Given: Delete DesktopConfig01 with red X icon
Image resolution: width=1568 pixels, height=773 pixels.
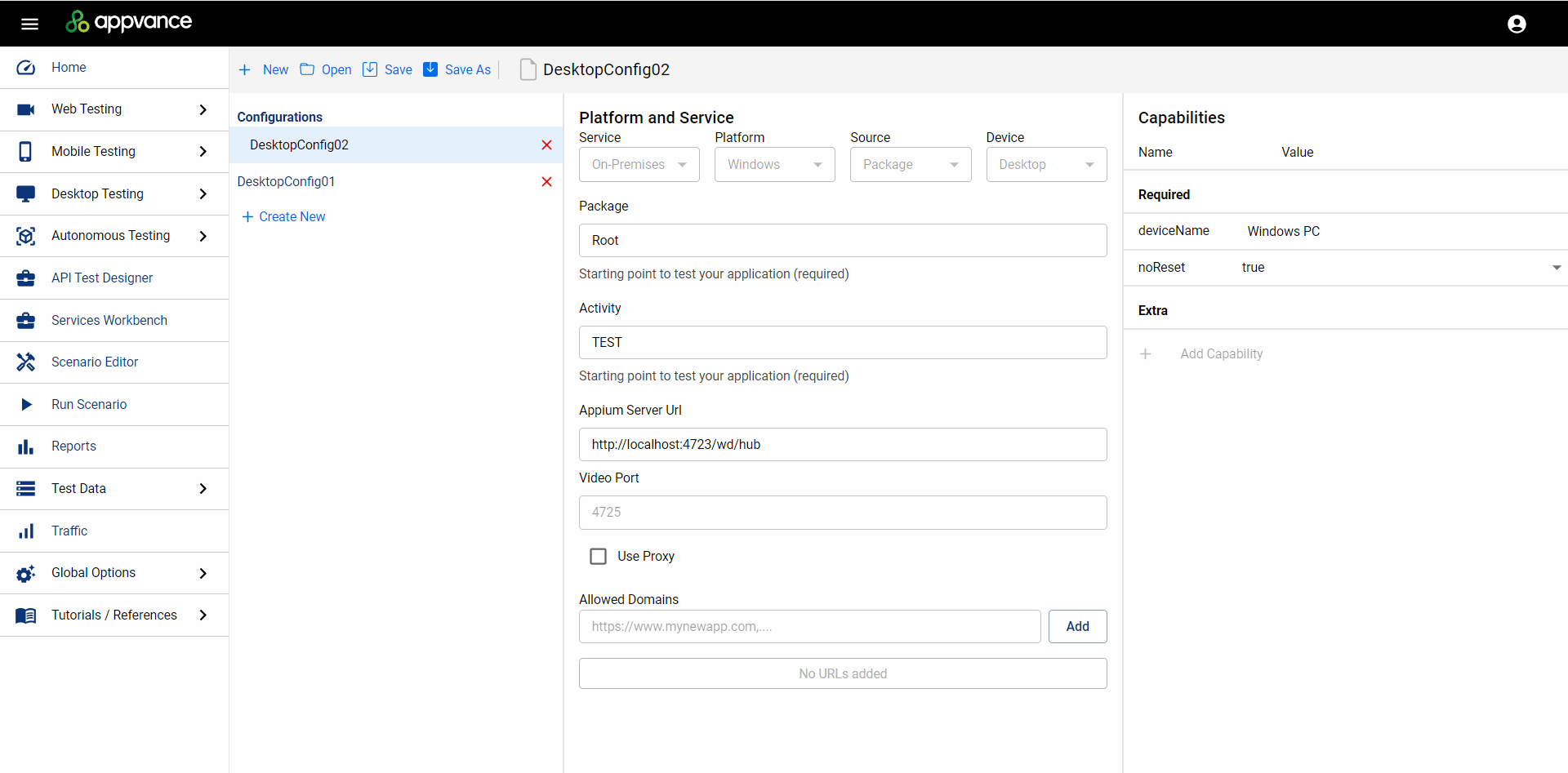Looking at the screenshot, I should point(546,182).
